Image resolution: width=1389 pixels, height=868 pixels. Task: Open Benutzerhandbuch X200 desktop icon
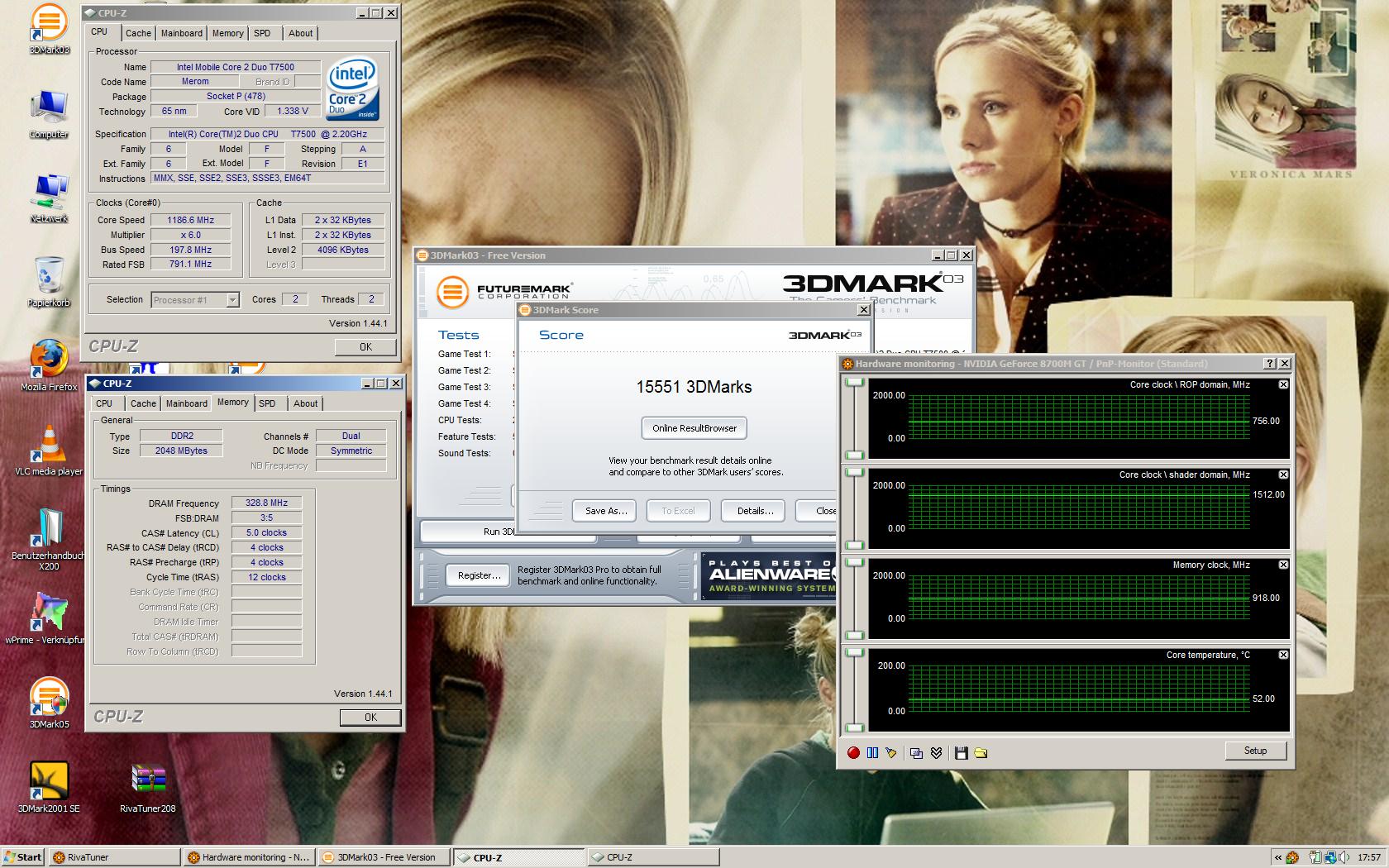click(x=49, y=539)
